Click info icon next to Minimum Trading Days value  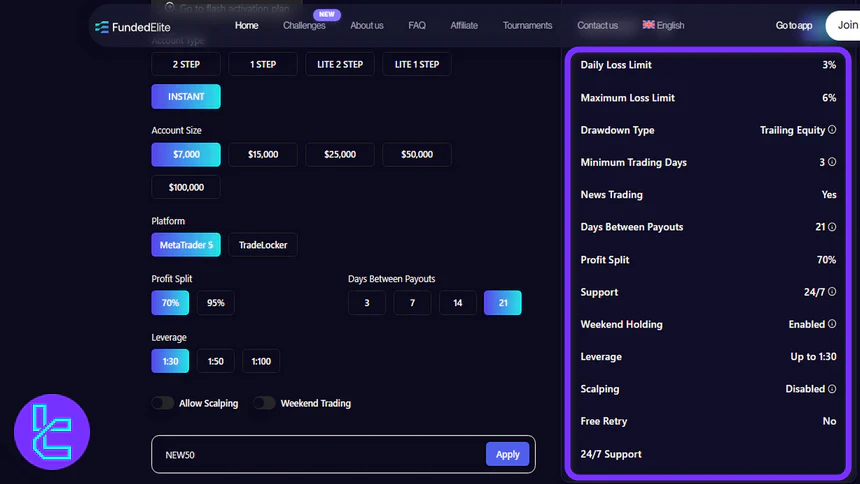832,162
